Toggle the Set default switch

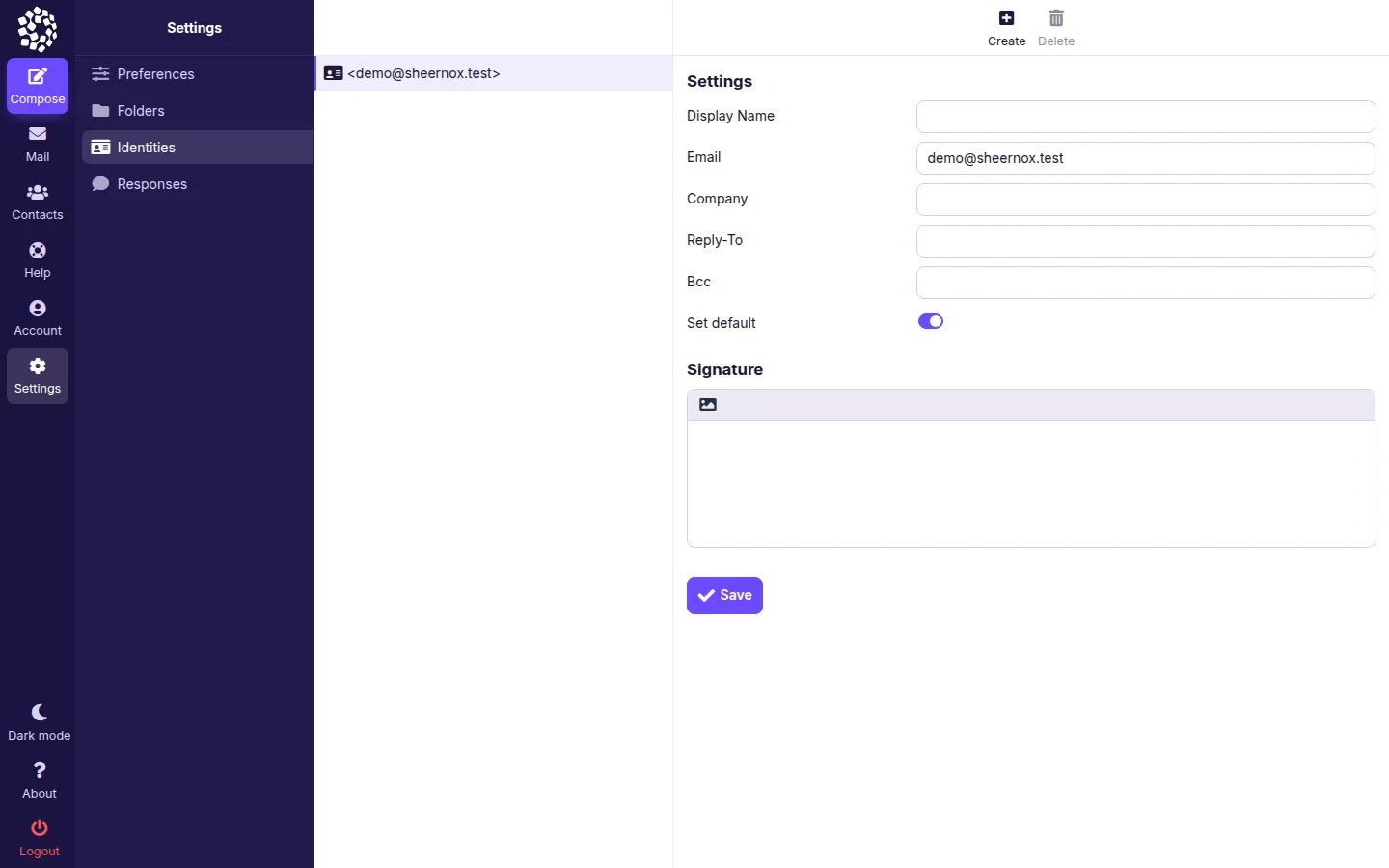[x=931, y=321]
